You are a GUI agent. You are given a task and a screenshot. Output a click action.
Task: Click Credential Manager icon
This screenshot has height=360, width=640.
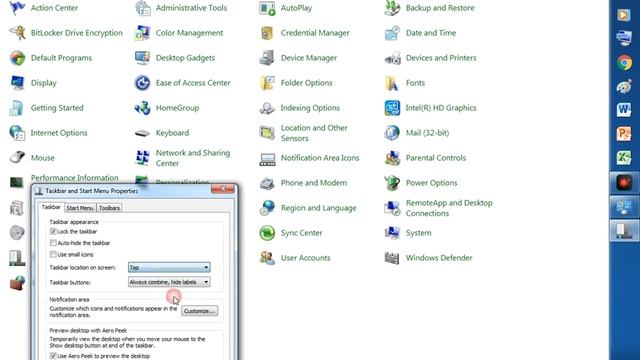(x=267, y=33)
